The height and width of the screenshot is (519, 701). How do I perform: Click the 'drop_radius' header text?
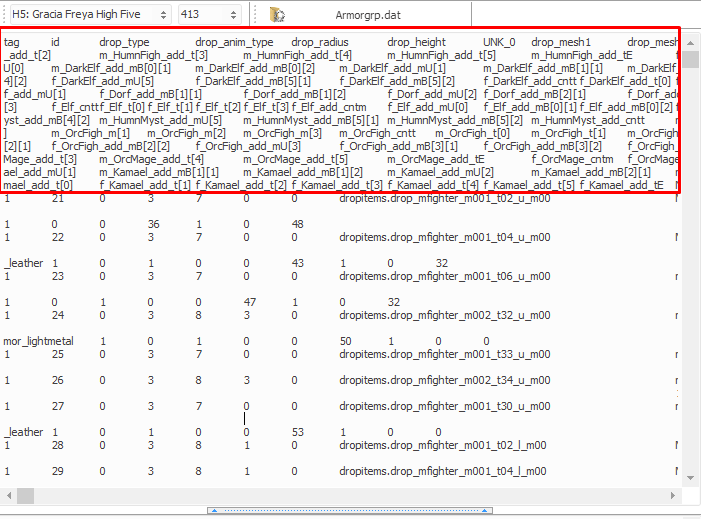click(320, 42)
